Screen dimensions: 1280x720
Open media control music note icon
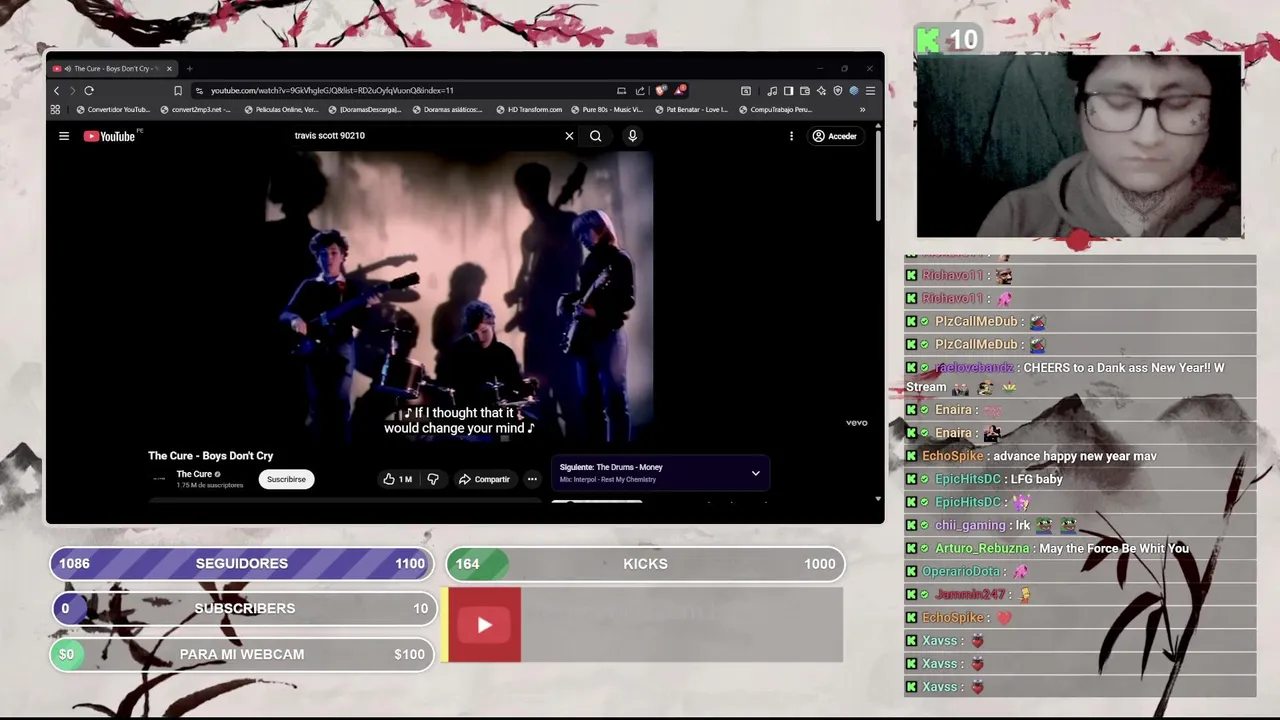(x=772, y=91)
